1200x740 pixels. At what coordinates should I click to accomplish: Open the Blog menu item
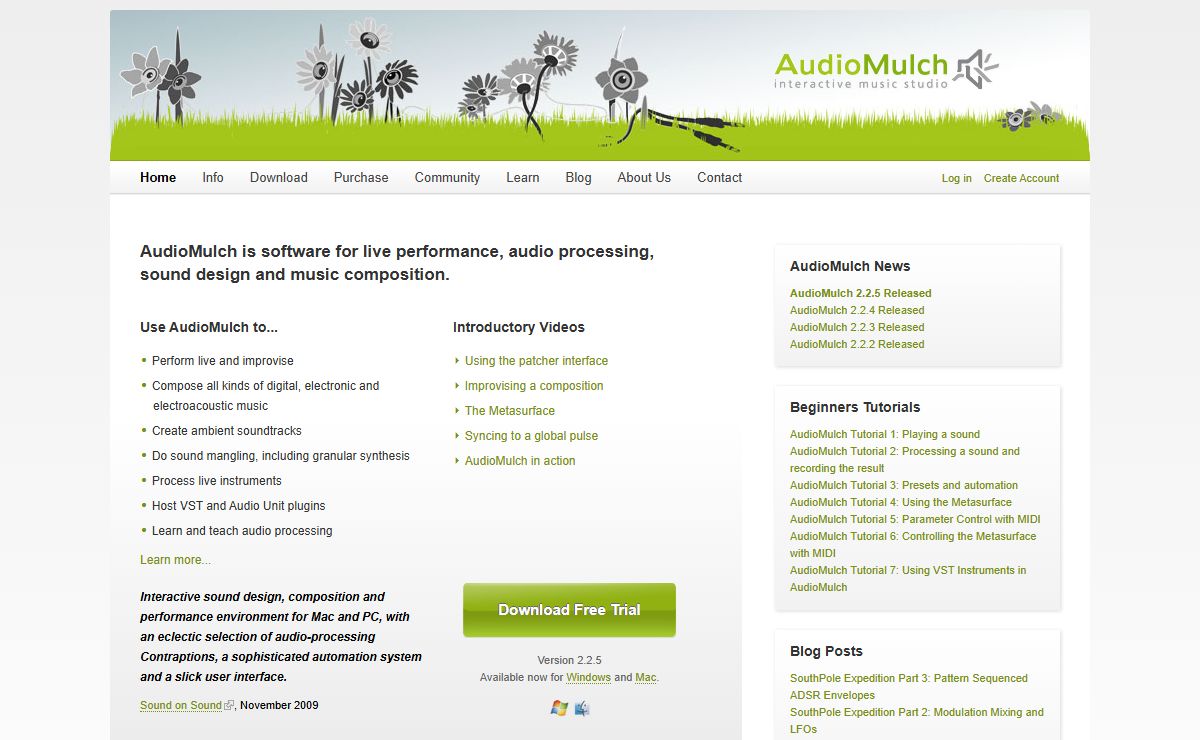(578, 178)
